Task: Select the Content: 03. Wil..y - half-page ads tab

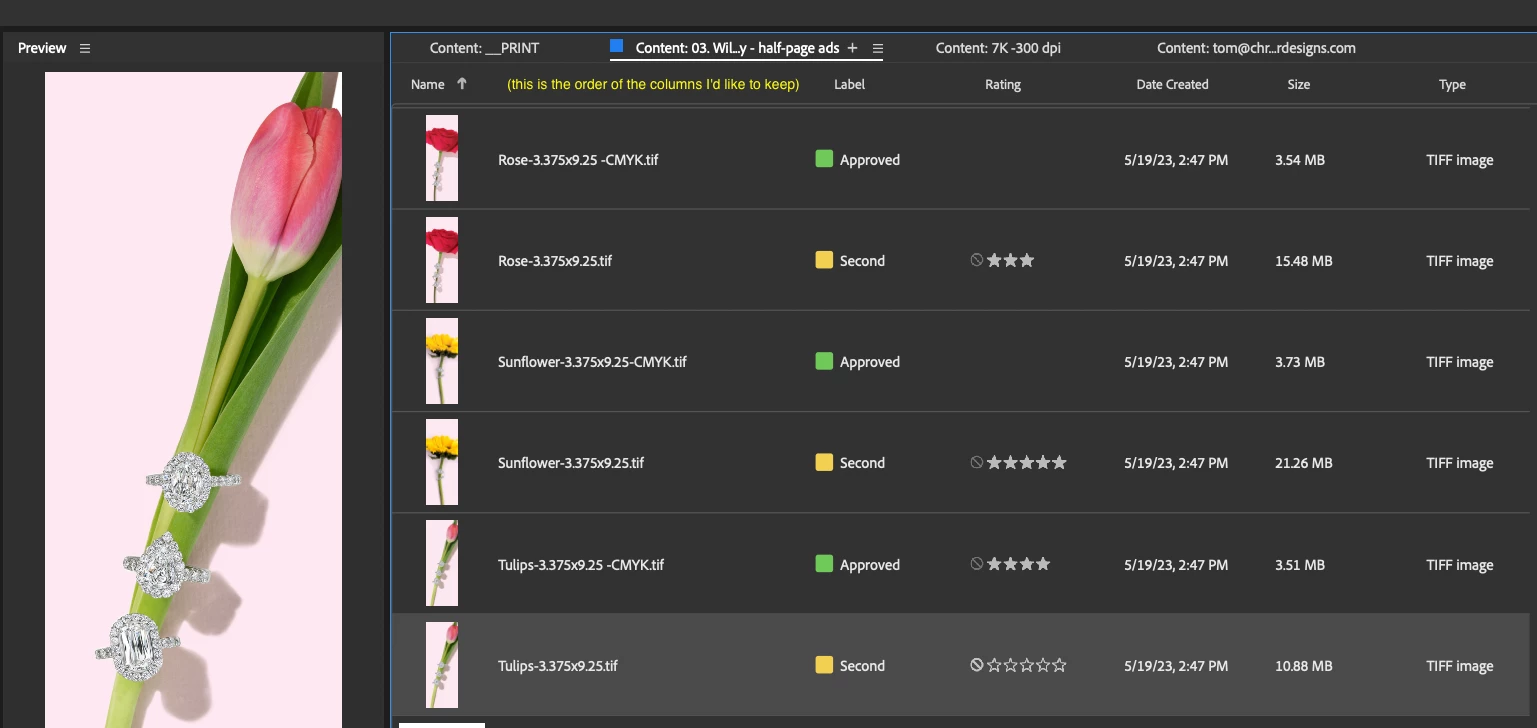Action: click(x=737, y=48)
